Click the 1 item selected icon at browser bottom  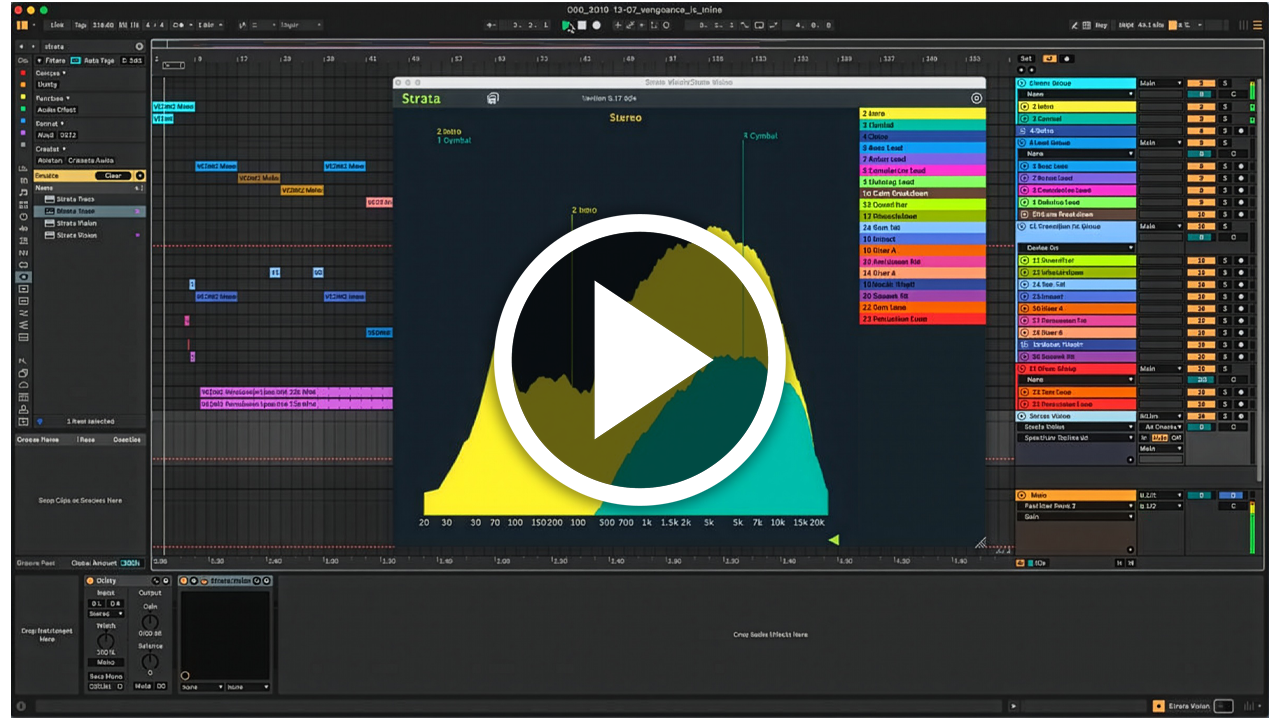40,421
